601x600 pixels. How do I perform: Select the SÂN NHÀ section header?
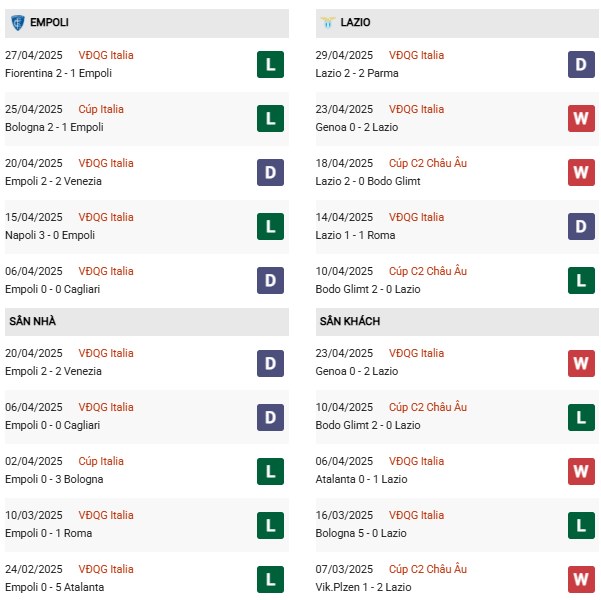[33, 321]
